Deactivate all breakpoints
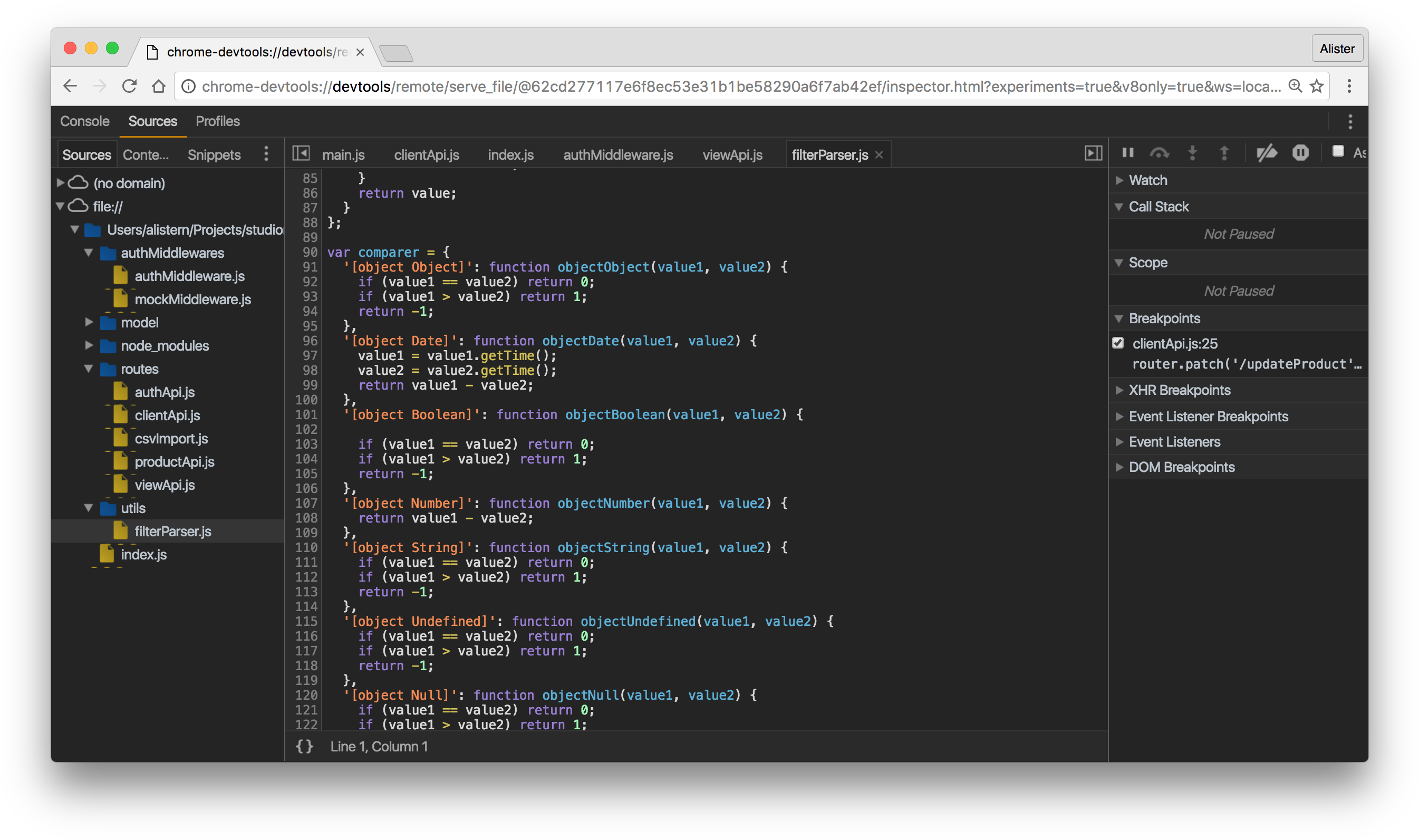1419x840 pixels. pos(1266,153)
